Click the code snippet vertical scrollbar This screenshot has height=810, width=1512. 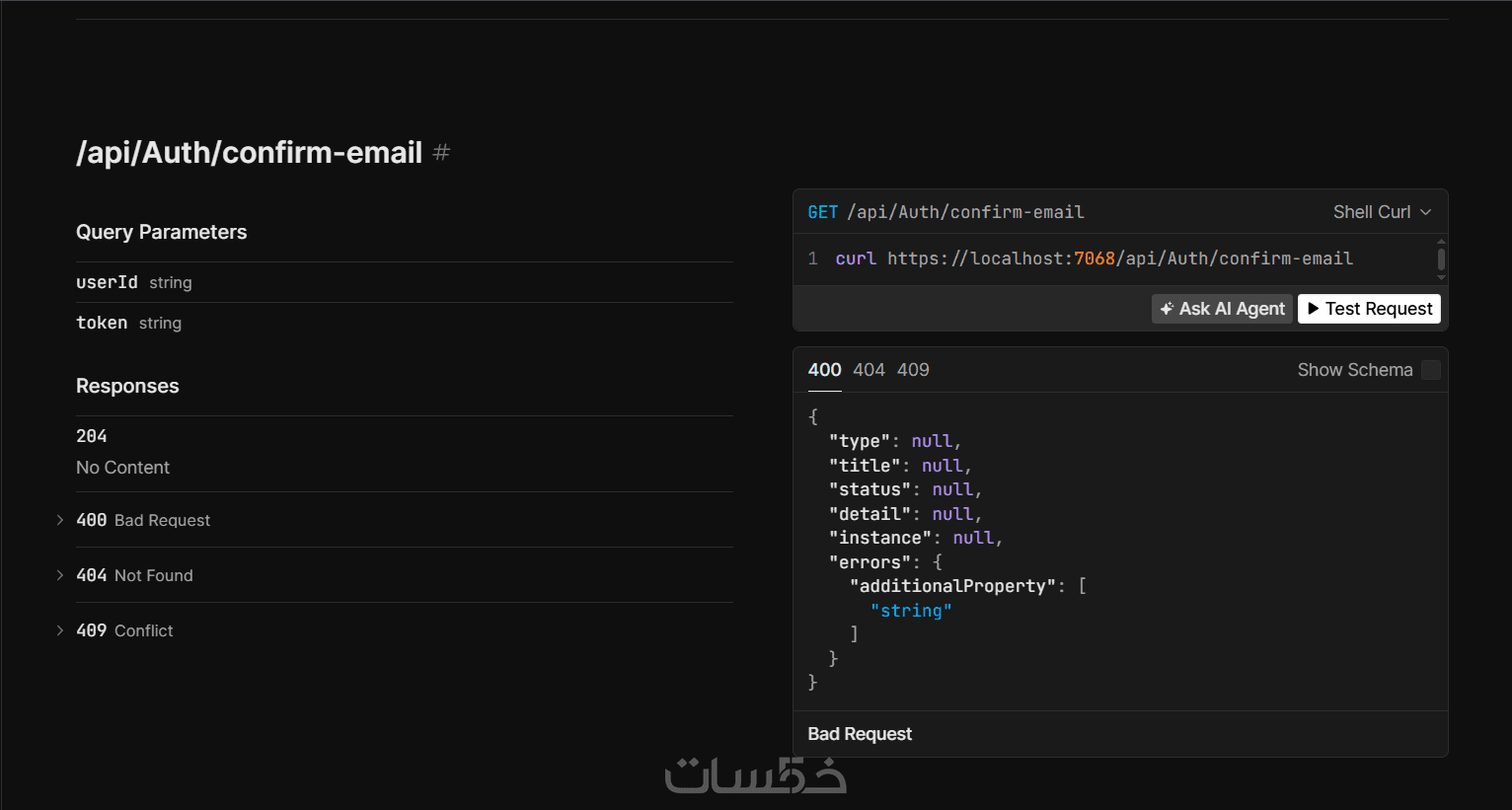pyautogui.click(x=1441, y=259)
